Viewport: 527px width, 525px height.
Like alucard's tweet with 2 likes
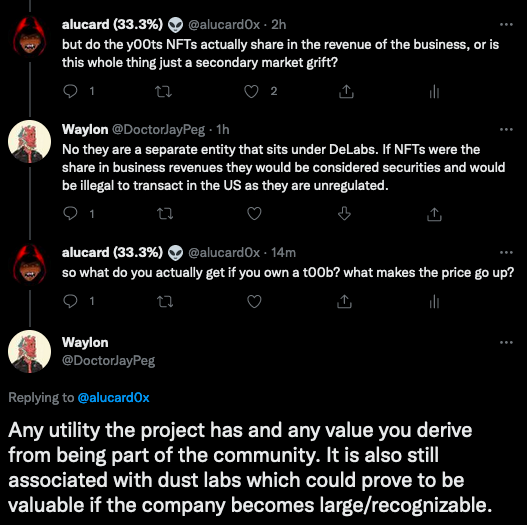(x=251, y=91)
